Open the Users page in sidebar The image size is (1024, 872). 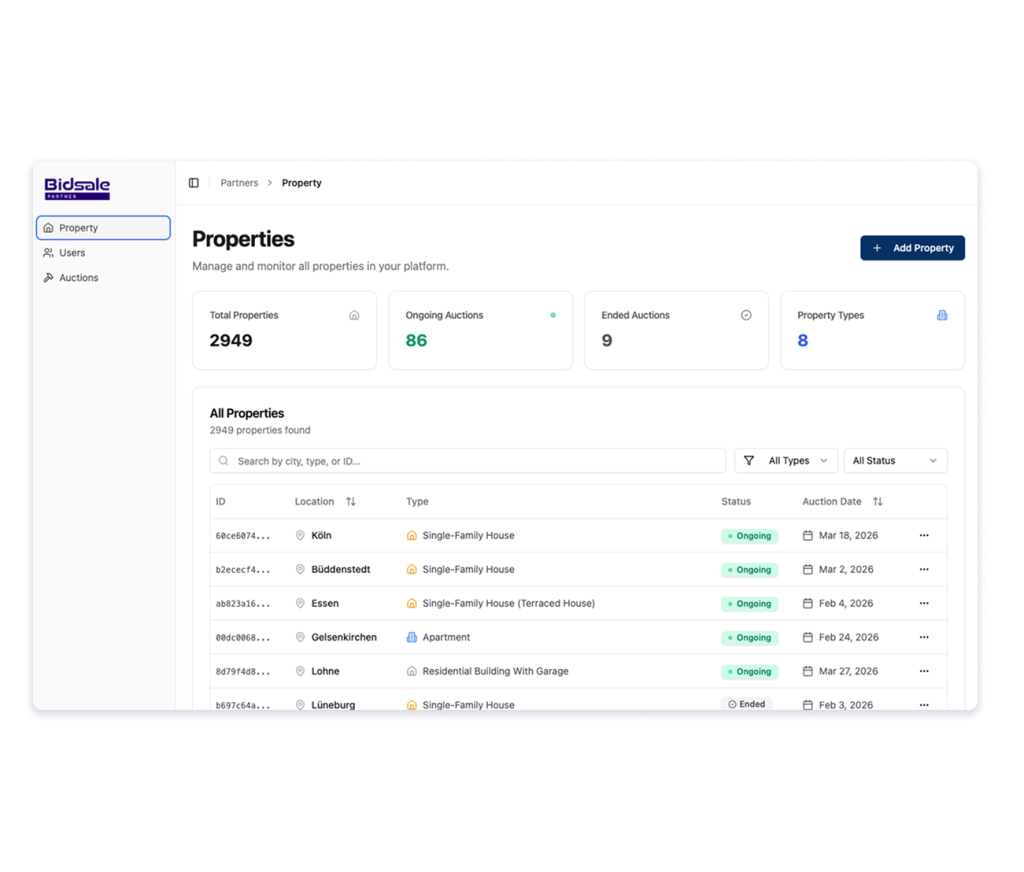tap(72, 253)
